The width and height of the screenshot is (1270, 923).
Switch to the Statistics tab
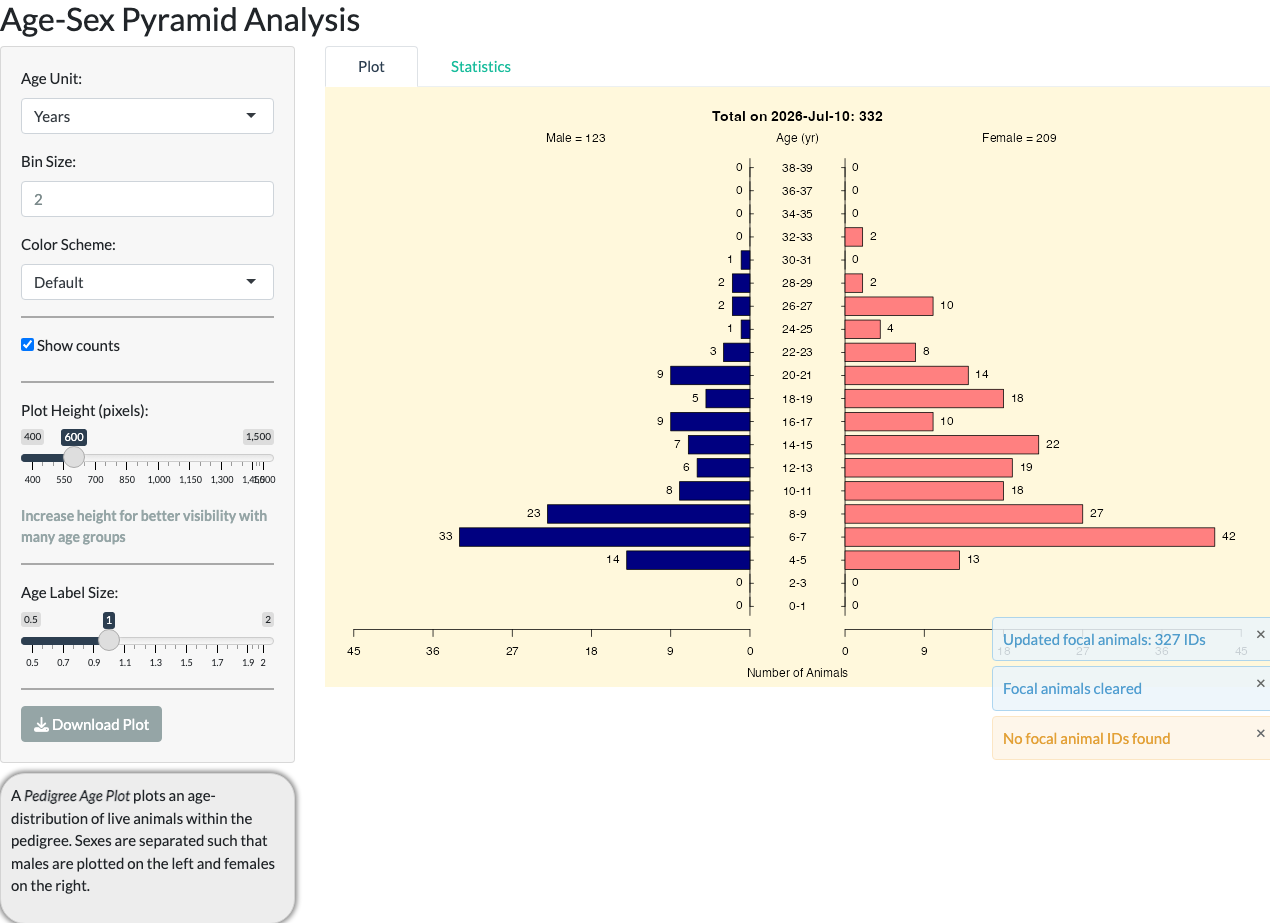[481, 67]
